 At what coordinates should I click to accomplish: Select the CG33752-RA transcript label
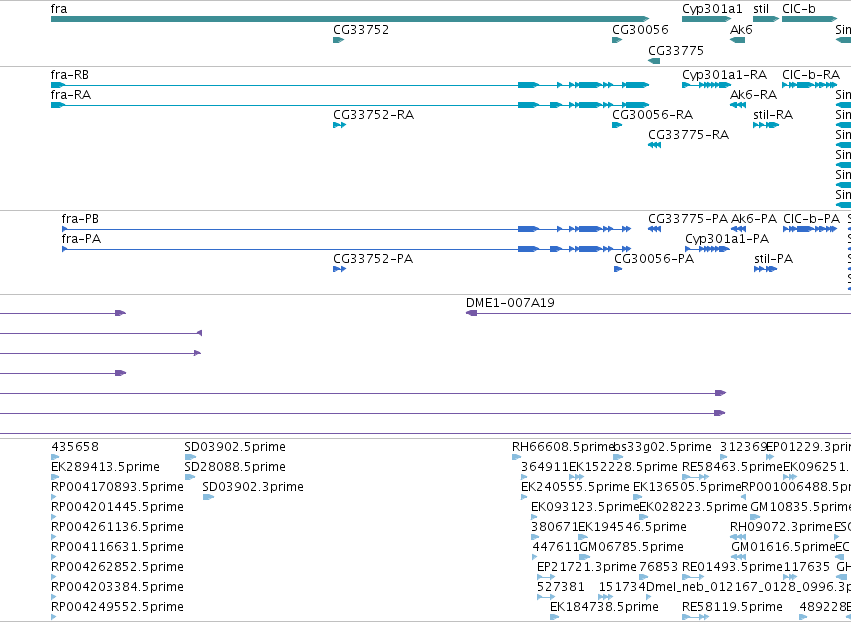point(373,115)
